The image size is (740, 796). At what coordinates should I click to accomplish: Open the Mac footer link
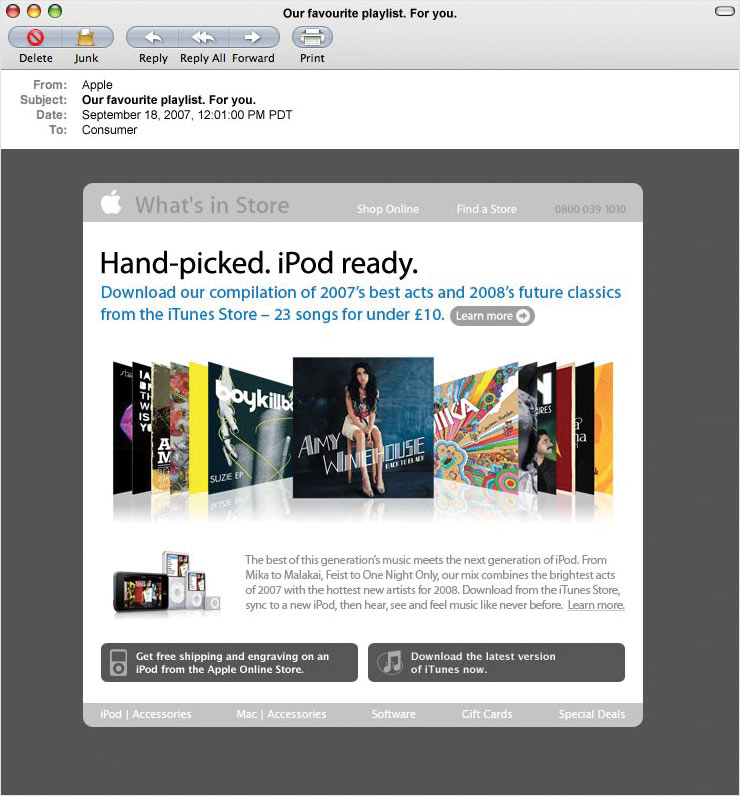tap(247, 714)
